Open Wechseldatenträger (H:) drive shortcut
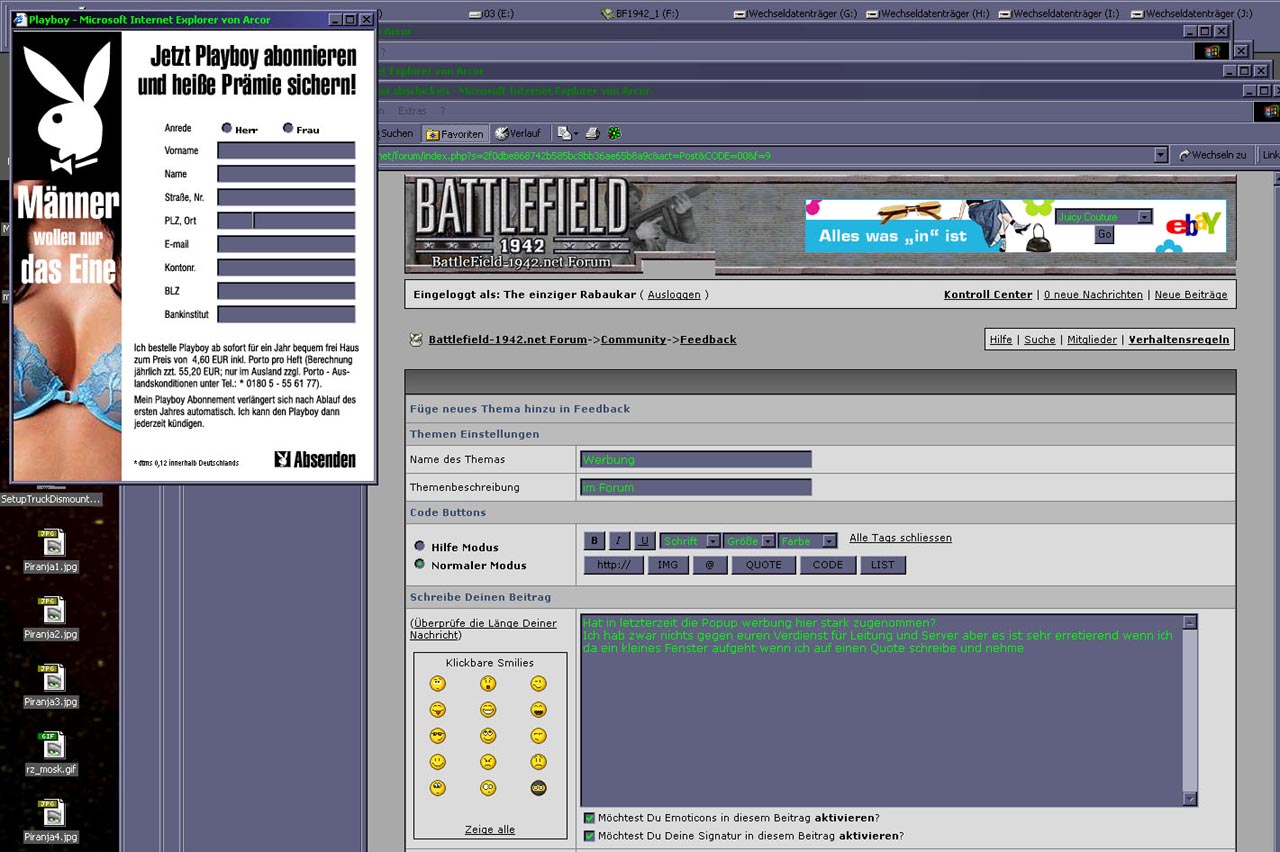The image size is (1280, 852). click(928, 14)
